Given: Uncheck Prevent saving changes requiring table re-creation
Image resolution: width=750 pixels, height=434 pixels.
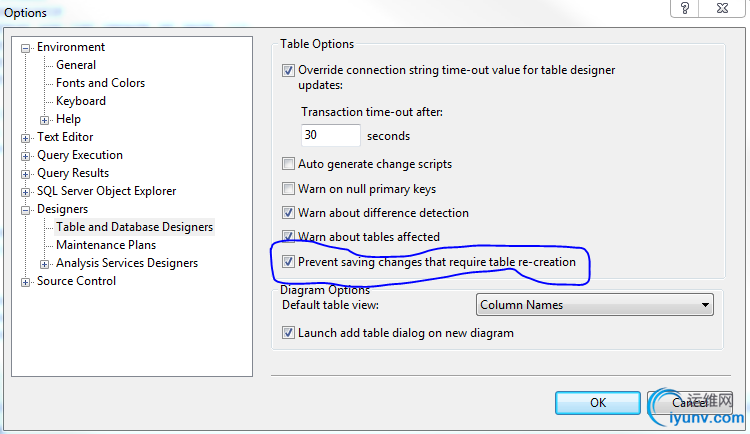Looking at the screenshot, I should click(x=288, y=262).
